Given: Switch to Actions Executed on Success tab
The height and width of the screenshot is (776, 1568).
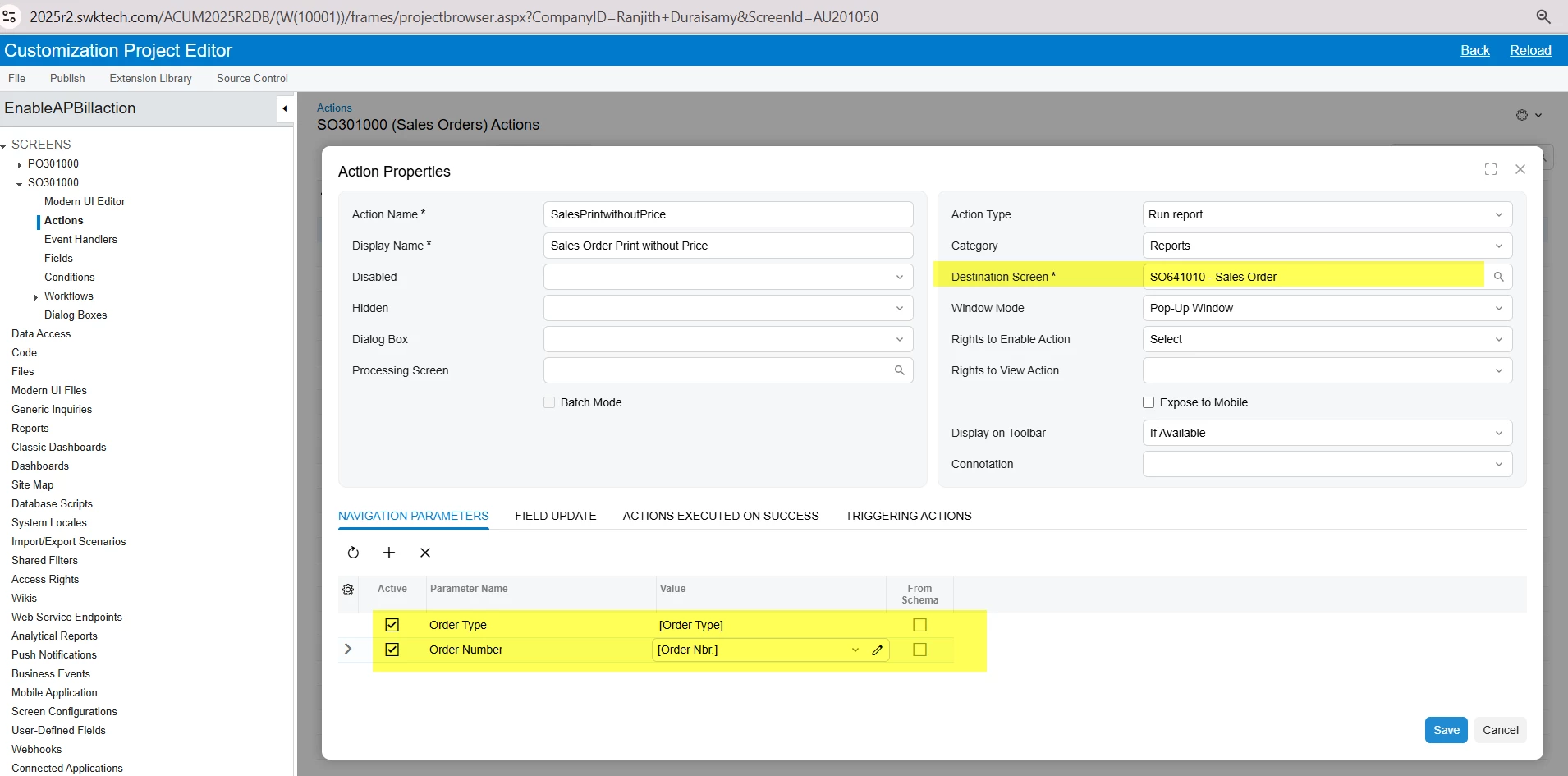Looking at the screenshot, I should coord(721,516).
